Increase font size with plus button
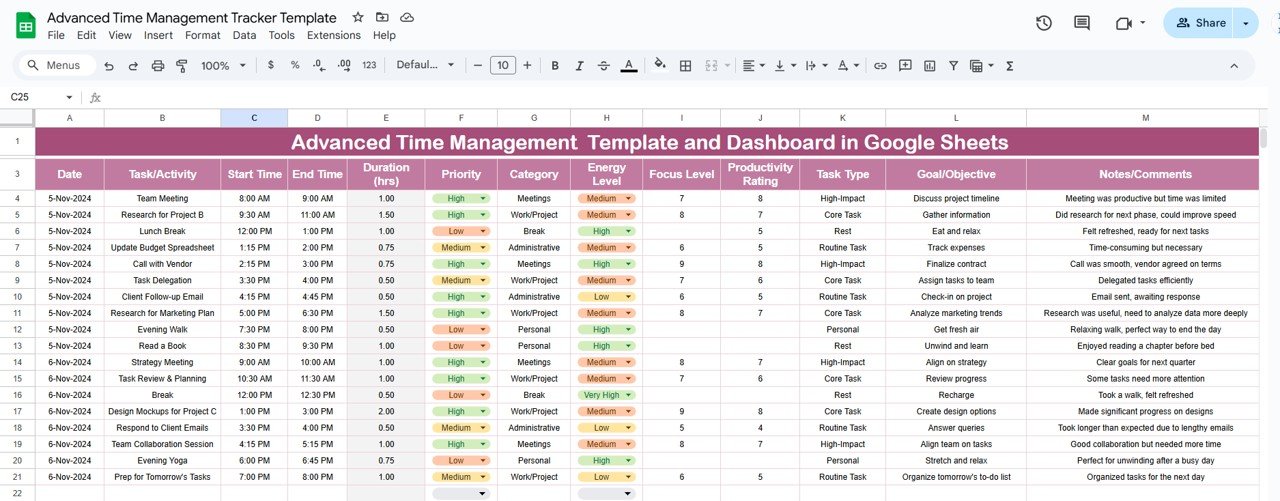 (527, 66)
